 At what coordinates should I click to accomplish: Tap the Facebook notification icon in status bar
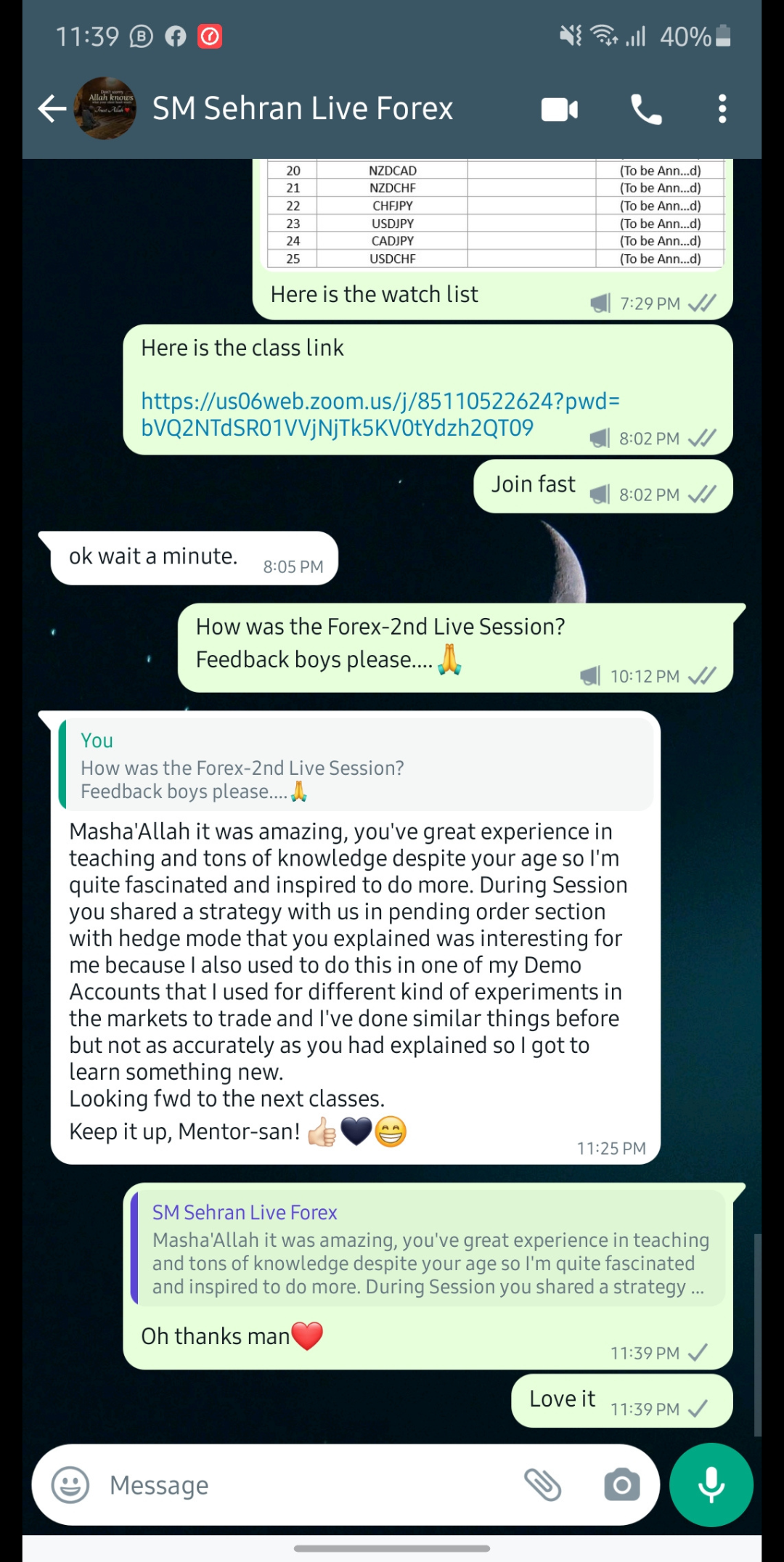(x=176, y=36)
